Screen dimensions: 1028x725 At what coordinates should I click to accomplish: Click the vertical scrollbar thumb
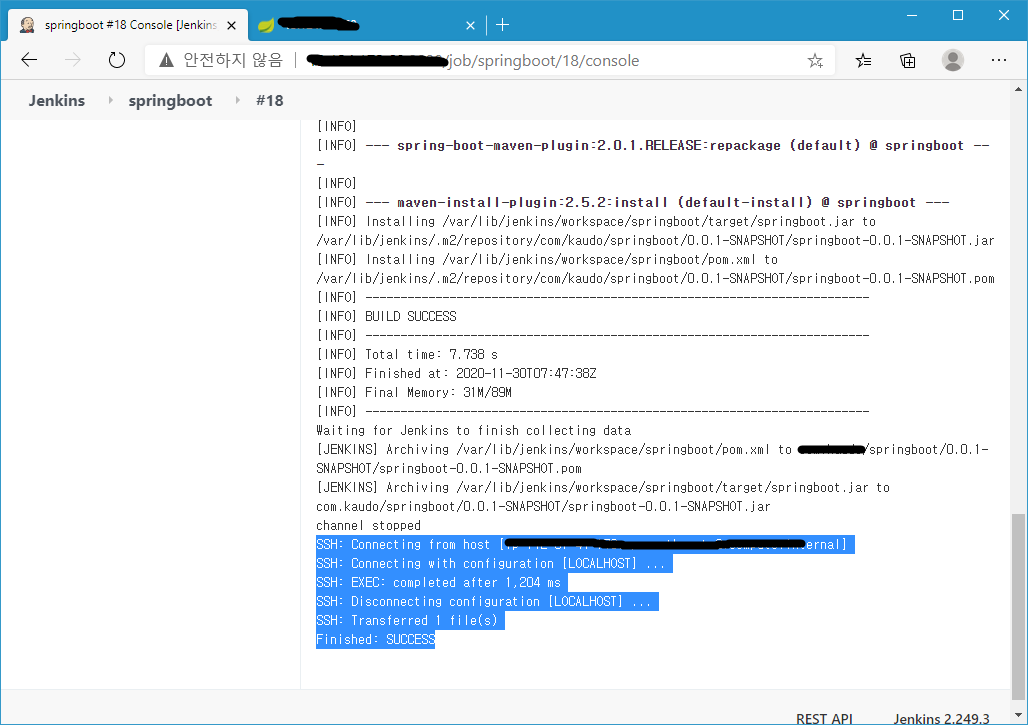pyautogui.click(x=1018, y=606)
